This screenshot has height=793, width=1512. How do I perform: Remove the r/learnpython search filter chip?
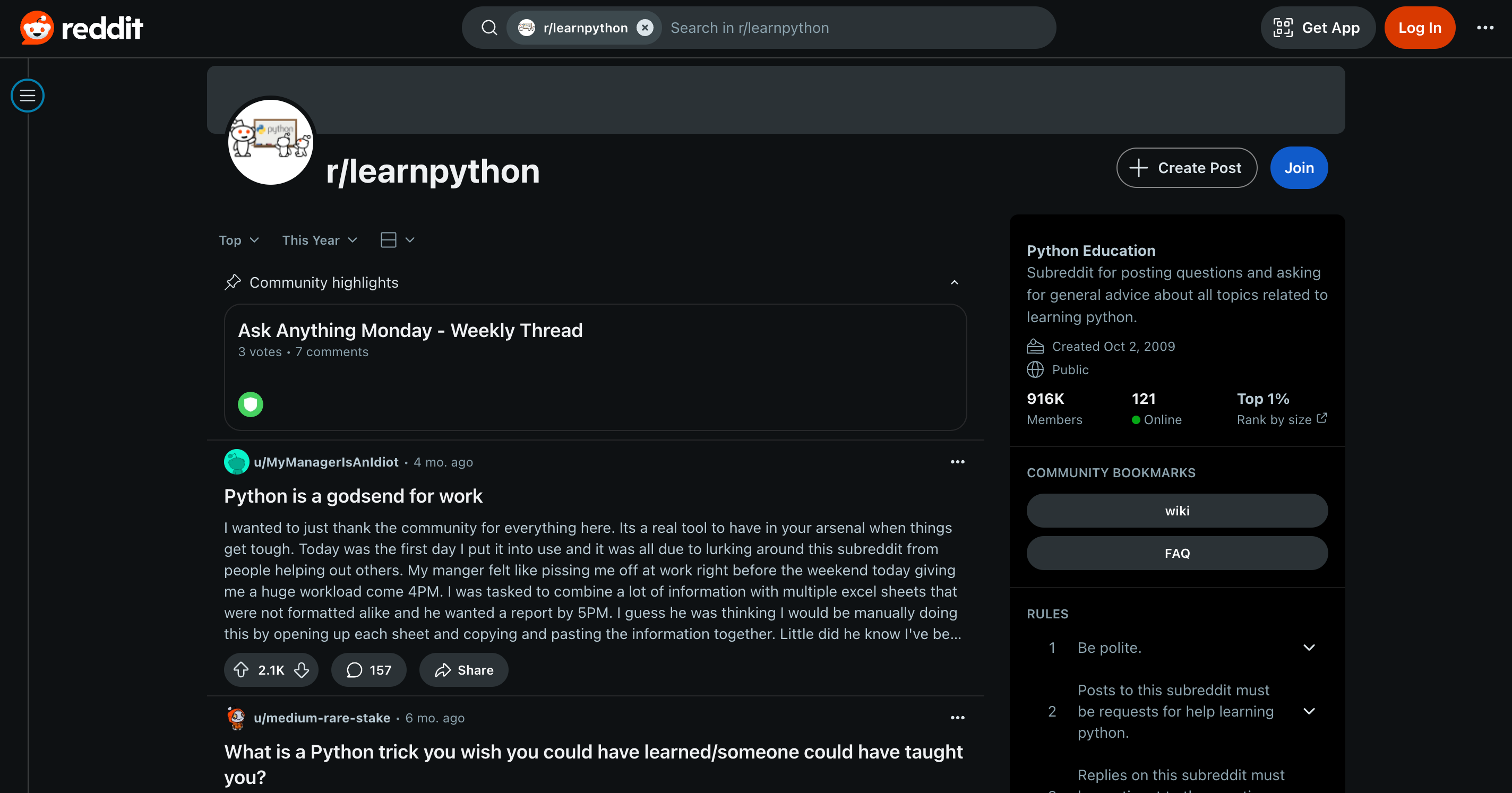(x=645, y=28)
